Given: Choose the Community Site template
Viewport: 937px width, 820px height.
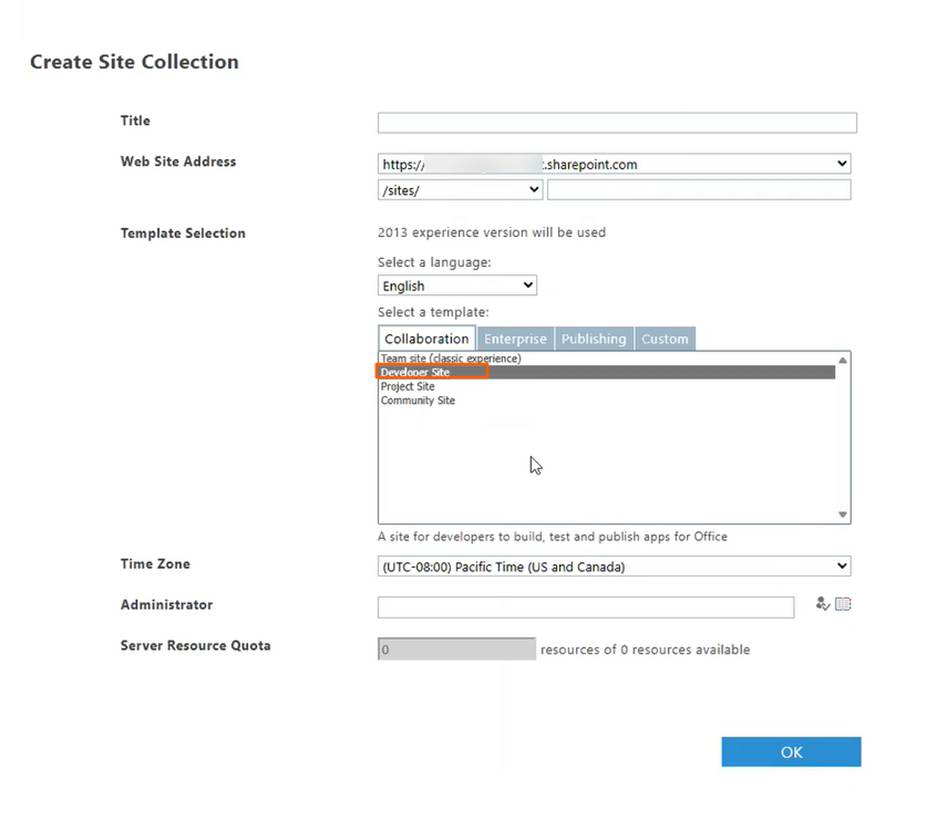Looking at the screenshot, I should click(x=418, y=400).
